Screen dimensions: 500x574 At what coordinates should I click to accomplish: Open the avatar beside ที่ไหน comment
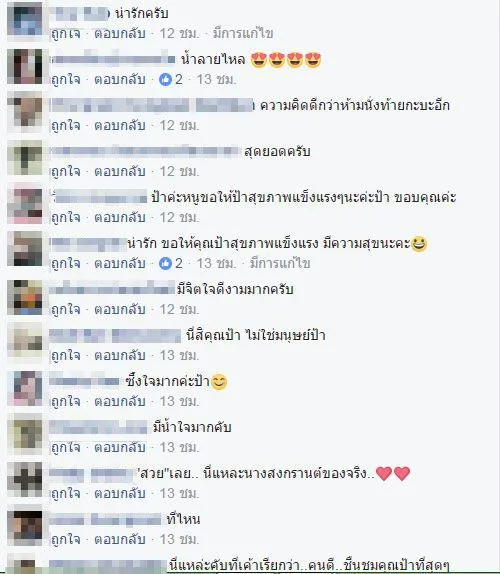[25, 526]
